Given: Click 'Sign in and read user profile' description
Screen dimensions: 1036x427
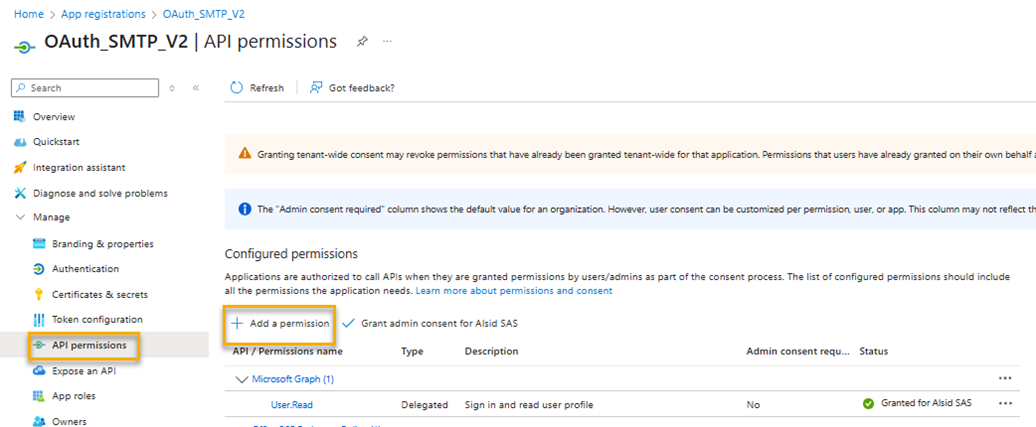Looking at the screenshot, I should tap(529, 405).
